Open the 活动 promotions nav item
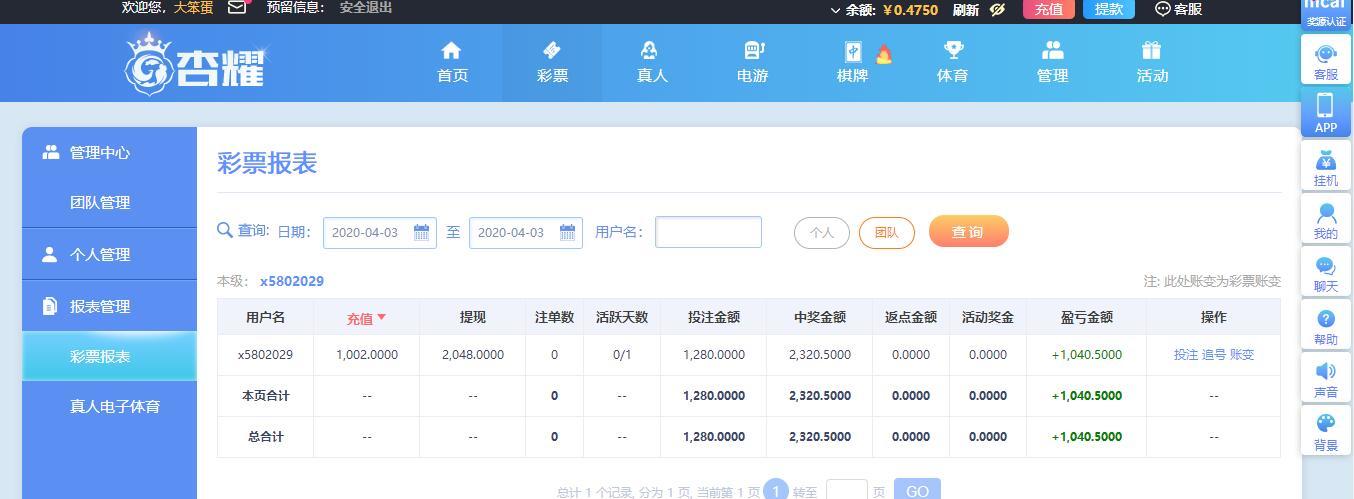 coord(1152,62)
